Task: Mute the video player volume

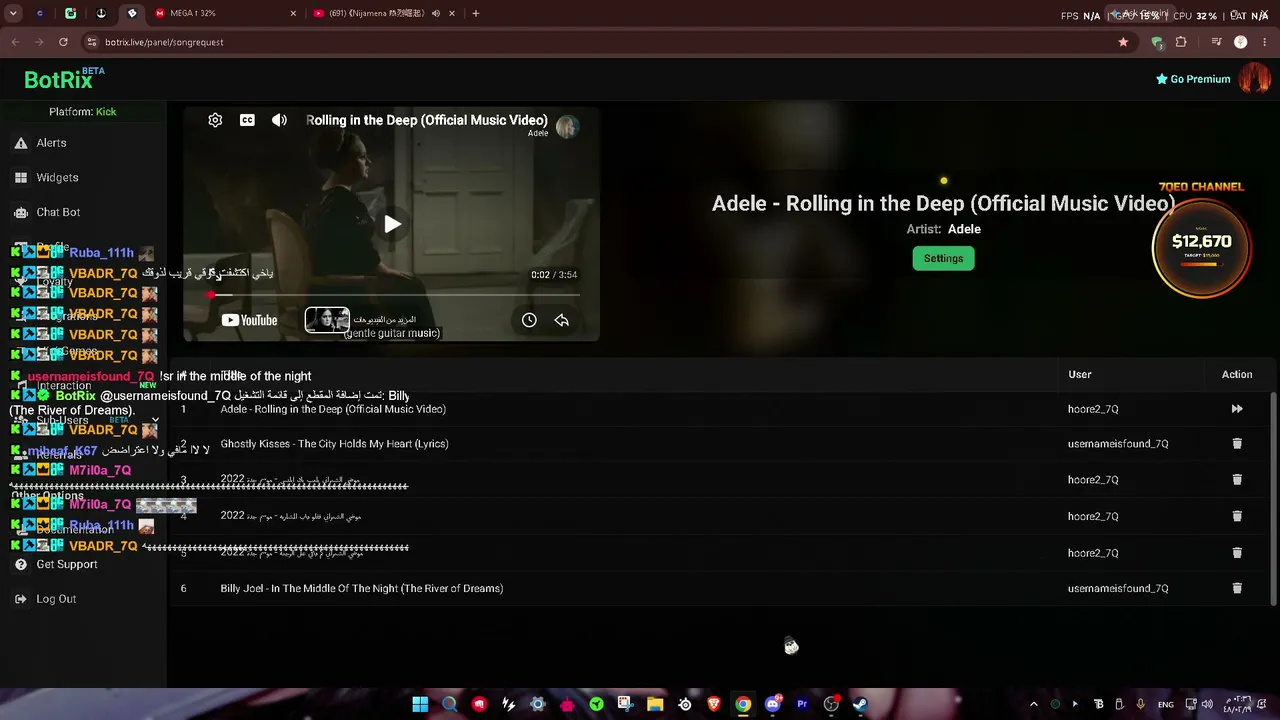Action: pos(279,120)
